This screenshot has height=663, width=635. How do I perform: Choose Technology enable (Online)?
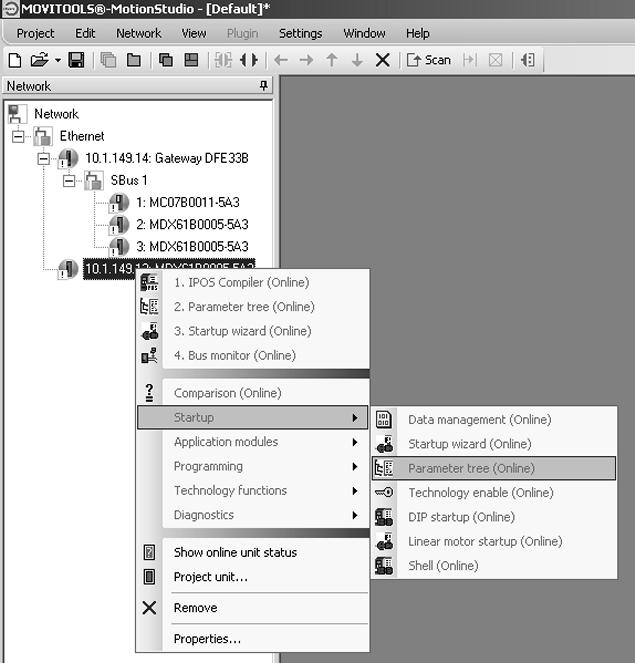(x=481, y=493)
